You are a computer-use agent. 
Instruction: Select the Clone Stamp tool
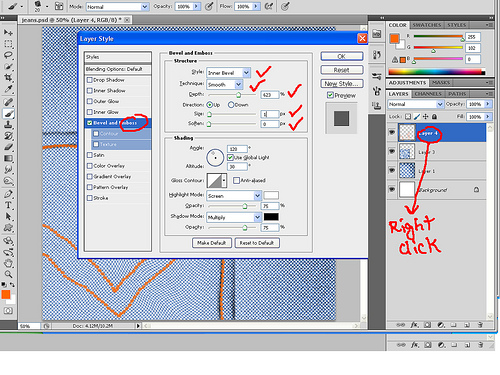(8, 125)
